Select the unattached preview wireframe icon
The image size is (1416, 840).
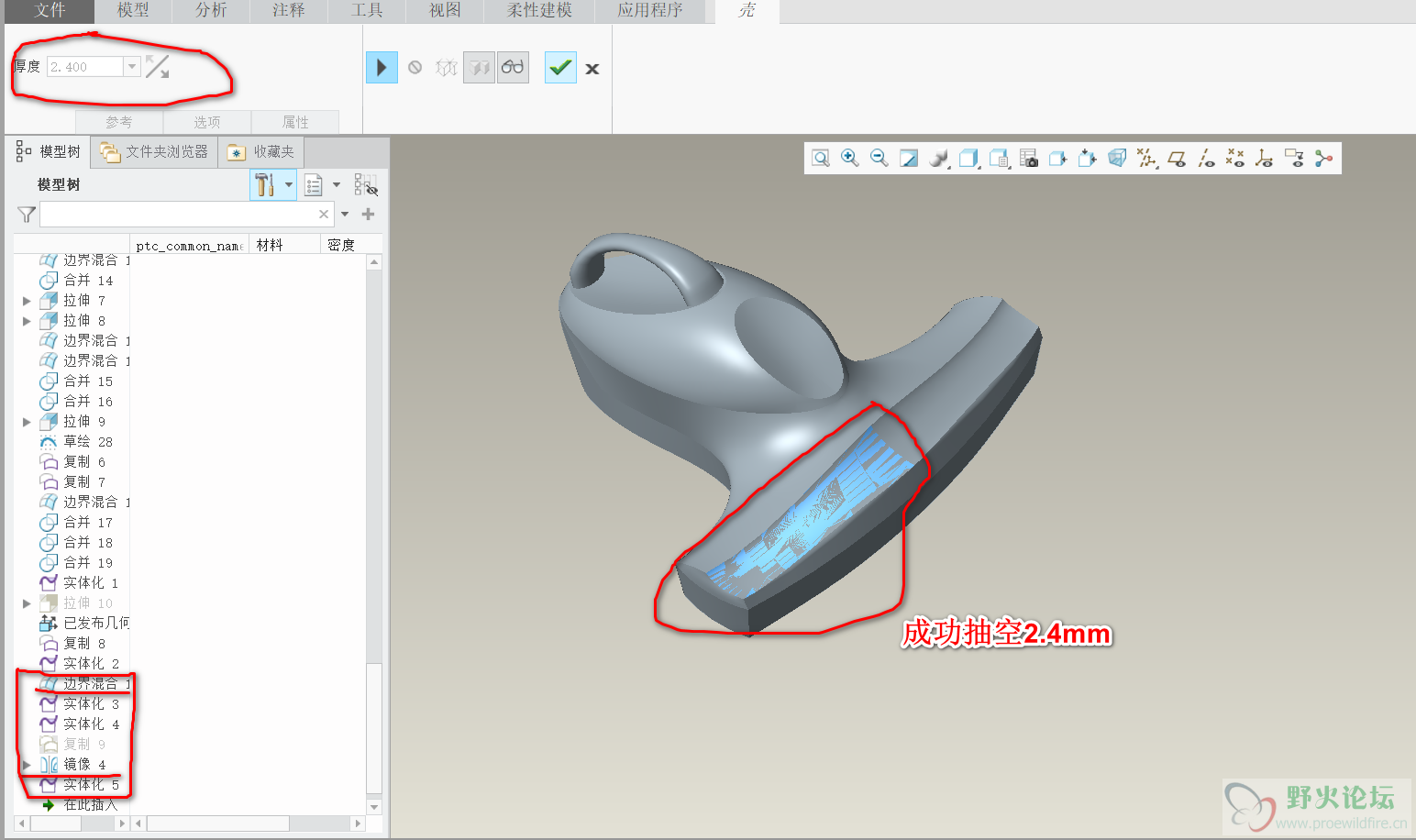pos(447,68)
